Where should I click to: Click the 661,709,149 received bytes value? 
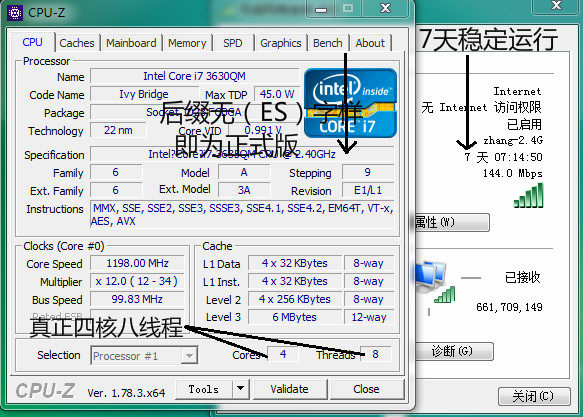[509, 307]
